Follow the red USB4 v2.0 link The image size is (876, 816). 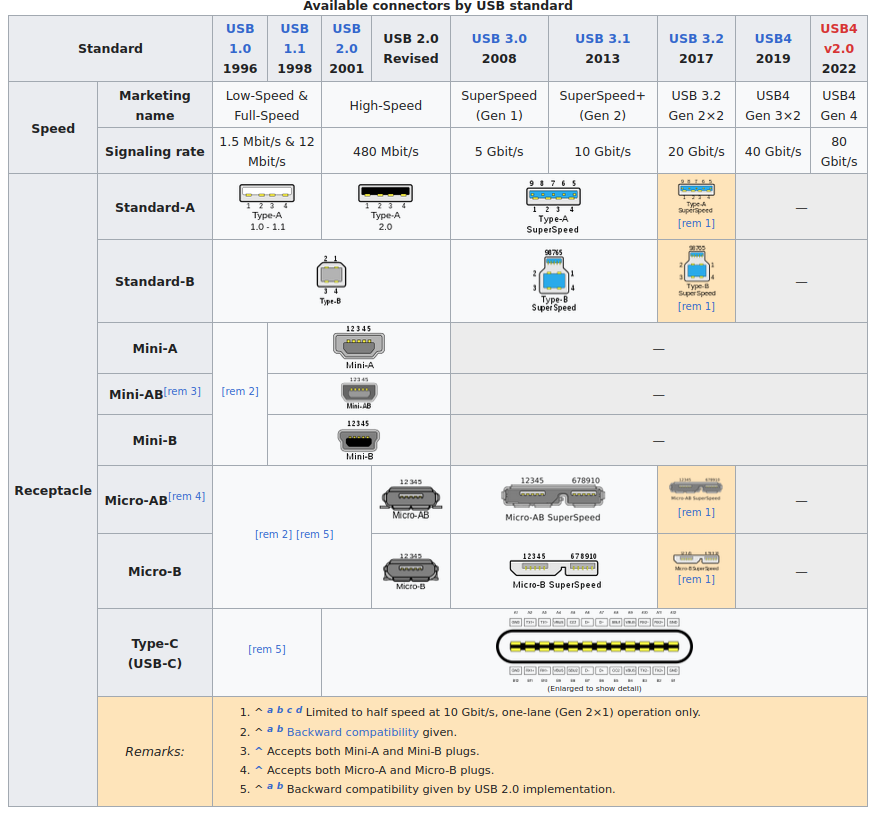839,38
